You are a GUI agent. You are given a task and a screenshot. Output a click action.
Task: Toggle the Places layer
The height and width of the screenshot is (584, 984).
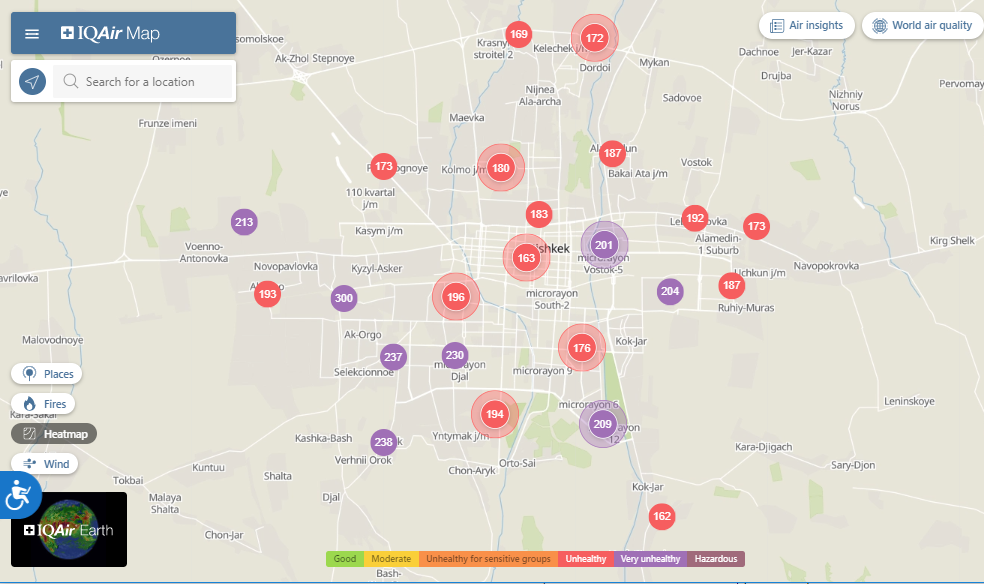[47, 374]
